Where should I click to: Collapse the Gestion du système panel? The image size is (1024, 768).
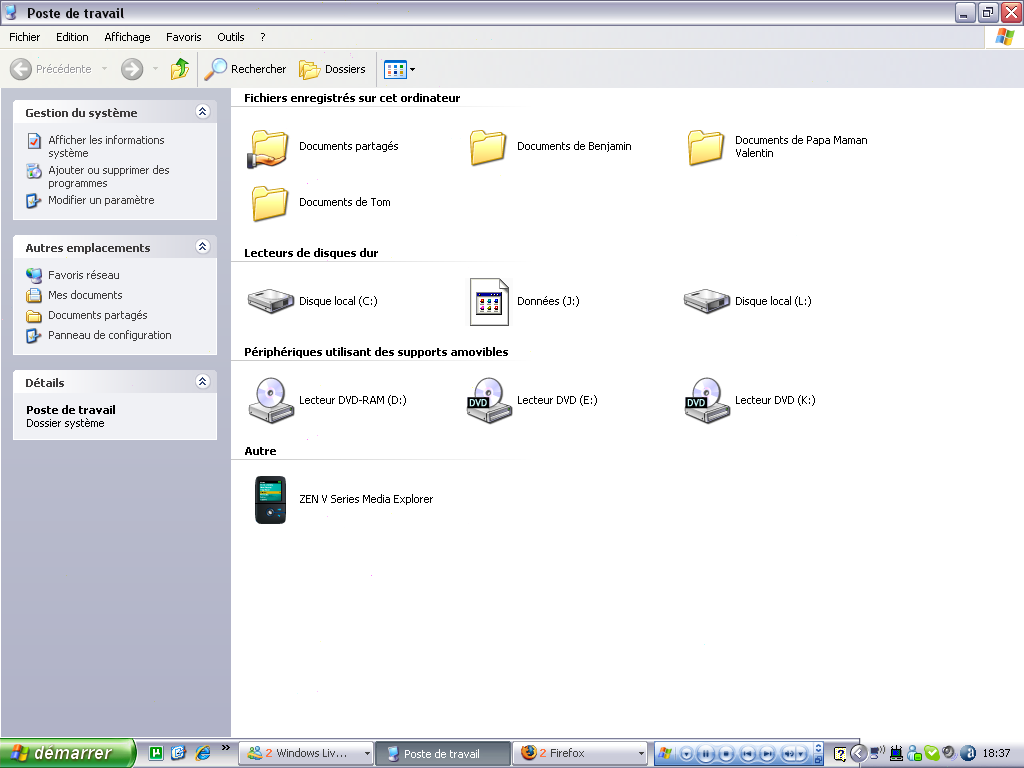coord(203,113)
